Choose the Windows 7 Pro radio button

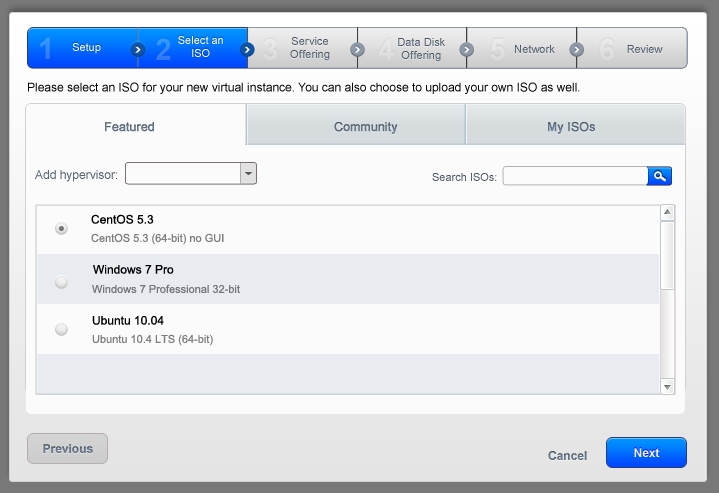(x=62, y=282)
